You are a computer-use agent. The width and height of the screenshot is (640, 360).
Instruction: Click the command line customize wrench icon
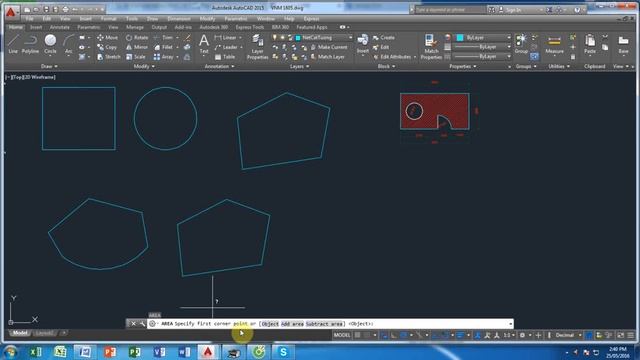pyautogui.click(x=142, y=324)
